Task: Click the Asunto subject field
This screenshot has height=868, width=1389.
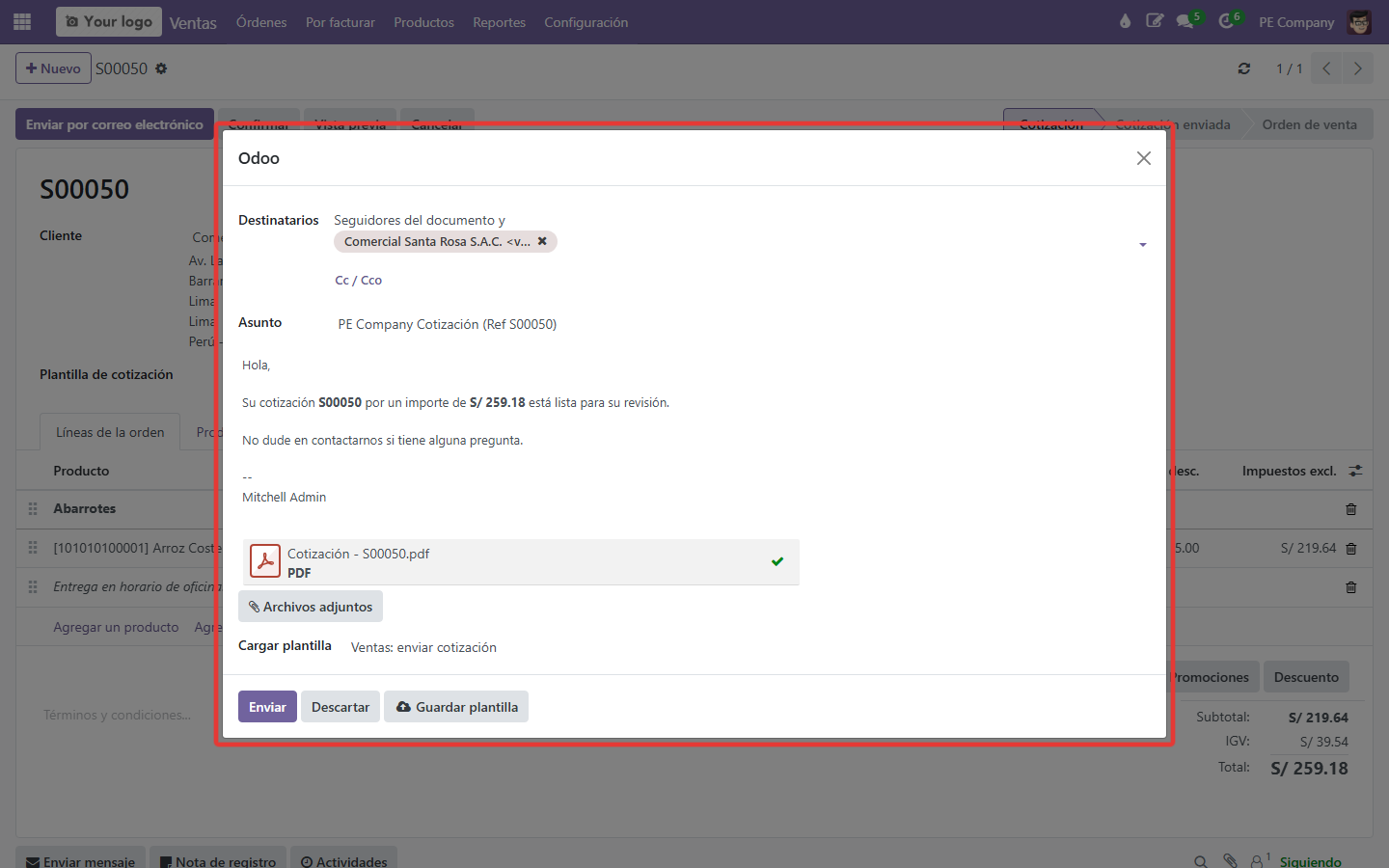Action: pos(742,324)
